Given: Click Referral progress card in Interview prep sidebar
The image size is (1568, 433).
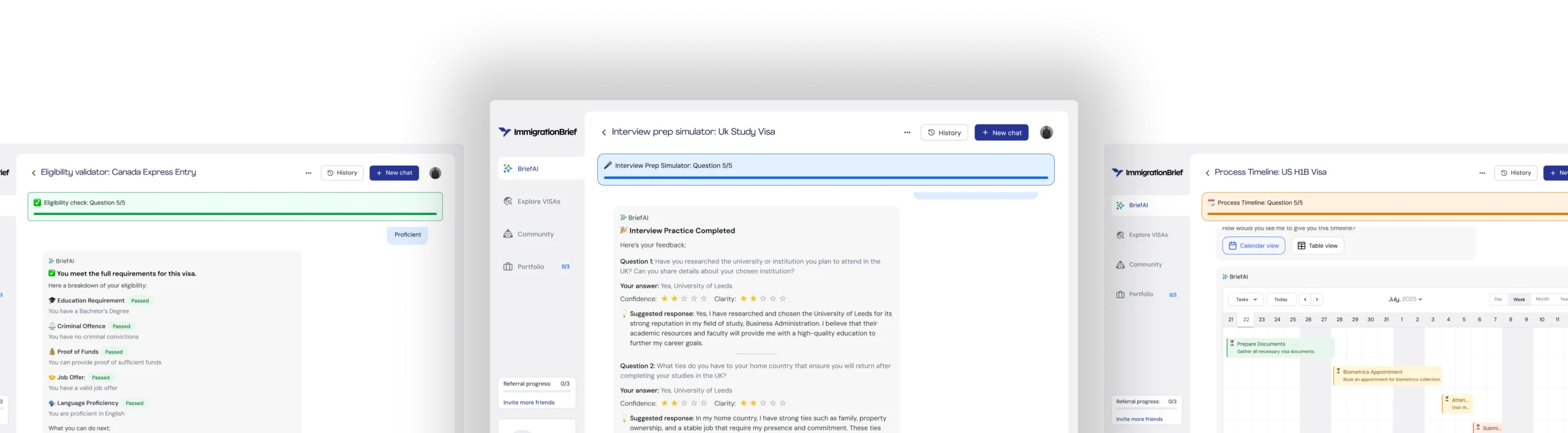Looking at the screenshot, I should pyautogui.click(x=537, y=393).
